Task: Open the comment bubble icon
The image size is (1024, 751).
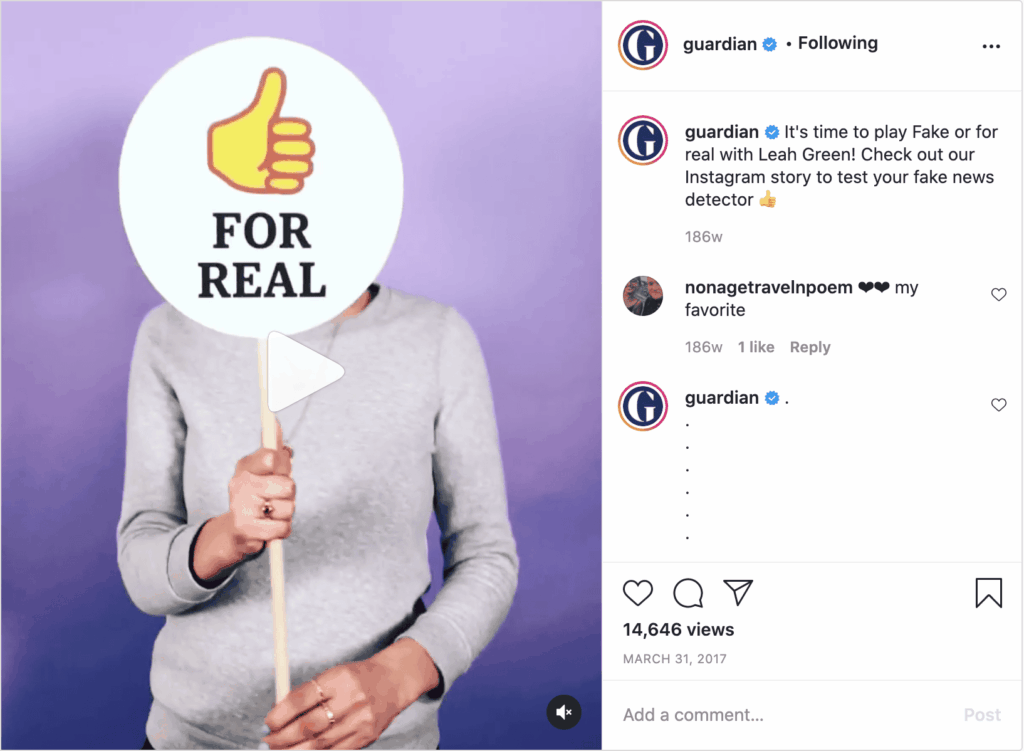Action: point(688,593)
